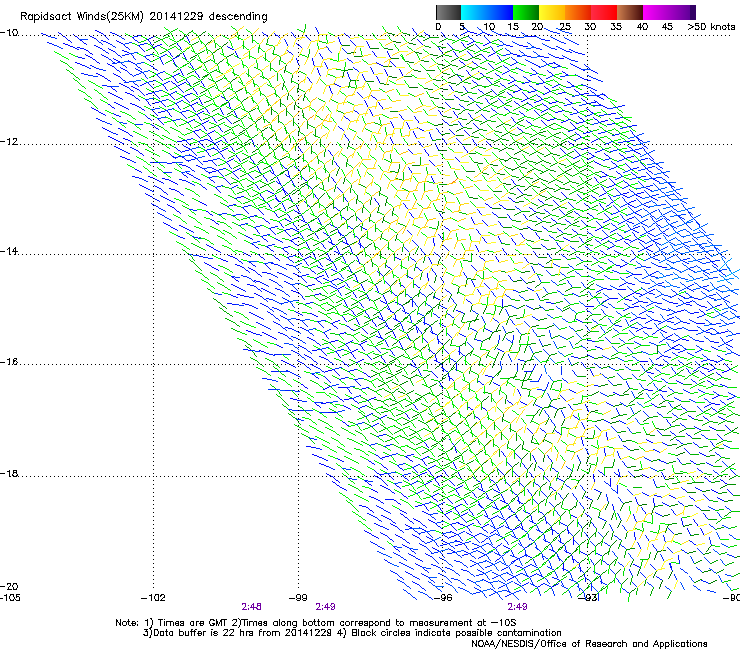Click the magenta-purple 40-50 knots color band
Viewport: 740px width, 650px height.
(x=669, y=12)
